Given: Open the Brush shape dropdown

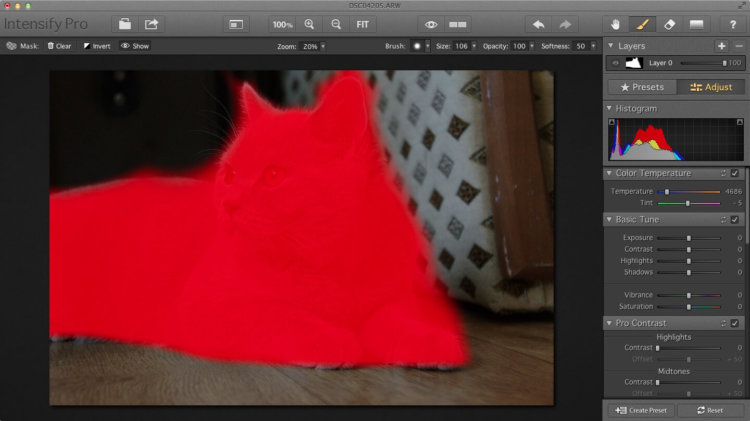Looking at the screenshot, I should 428,46.
